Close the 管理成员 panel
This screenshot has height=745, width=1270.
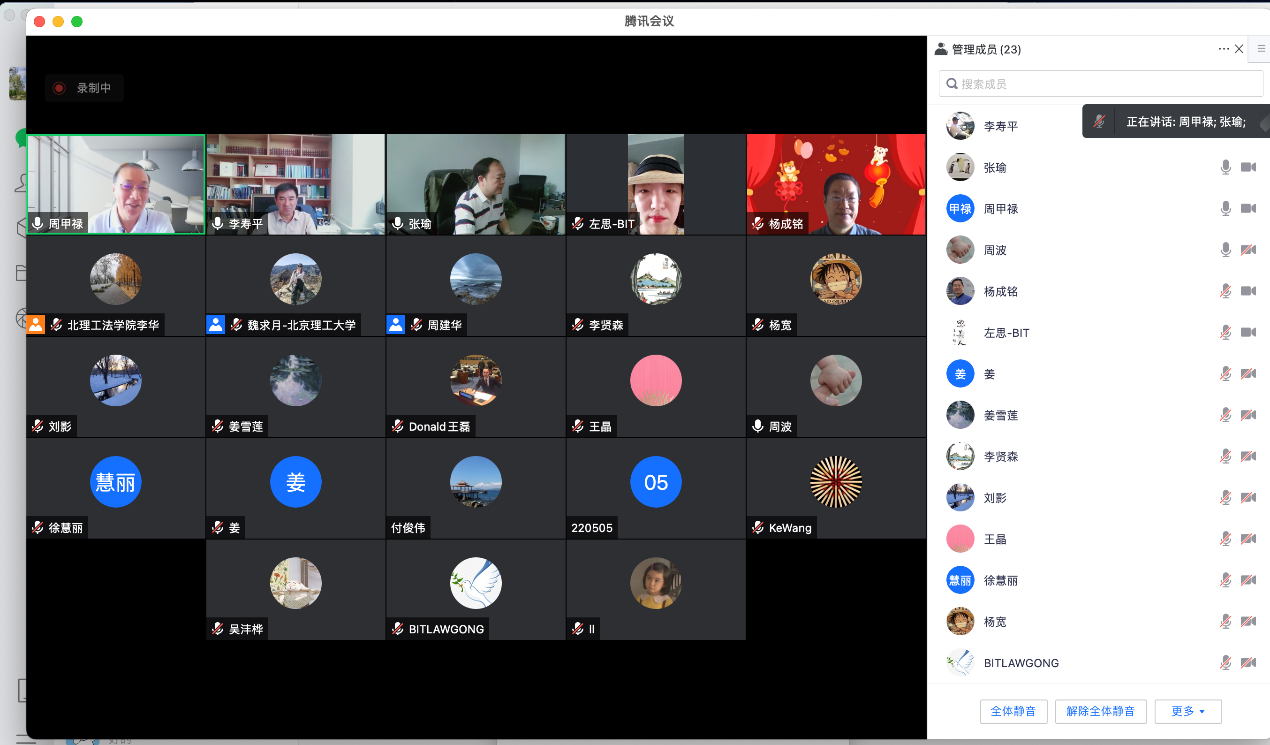click(1239, 49)
